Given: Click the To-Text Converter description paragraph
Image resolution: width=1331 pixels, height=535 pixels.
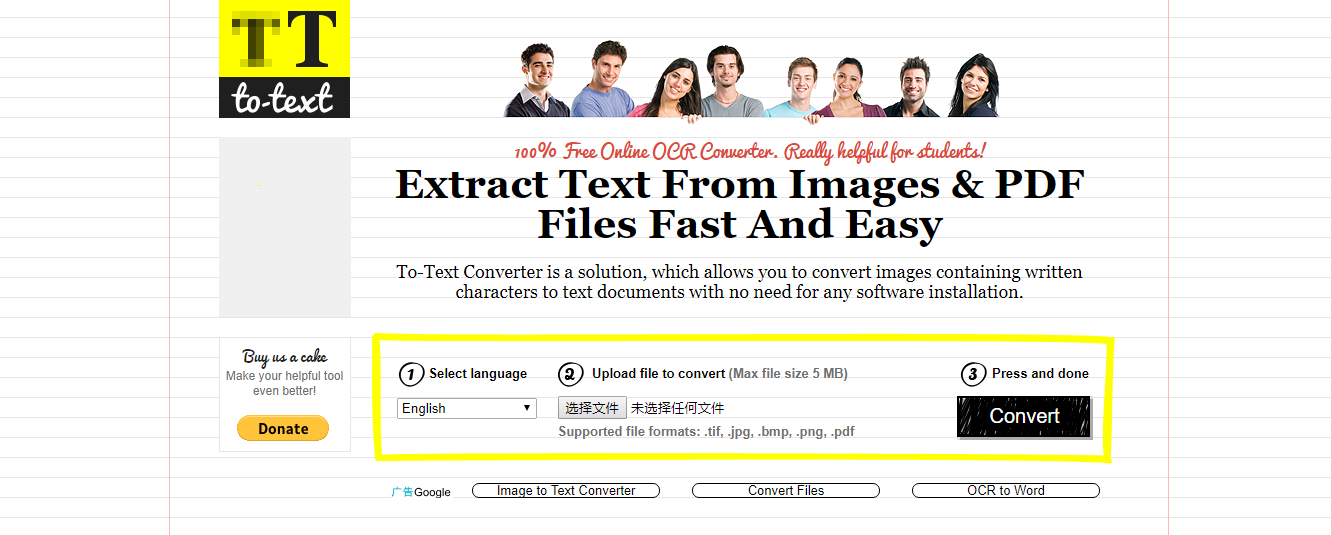Looking at the screenshot, I should pyautogui.click(x=739, y=282).
